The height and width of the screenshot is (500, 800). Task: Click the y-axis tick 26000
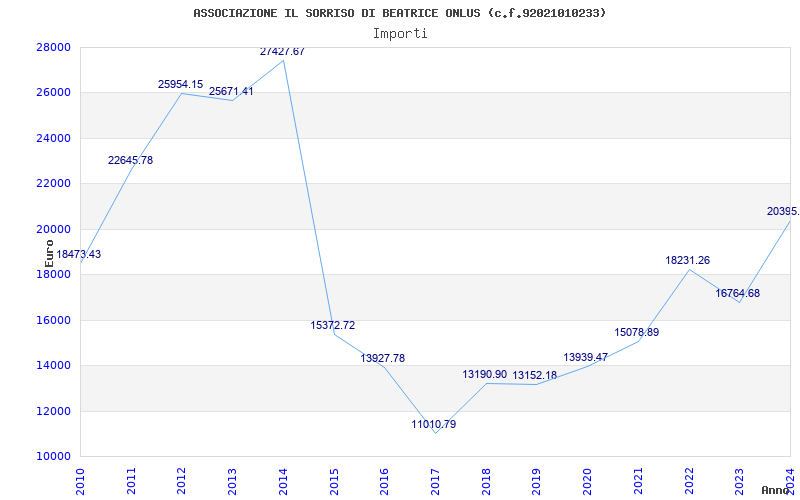[x=53, y=93]
